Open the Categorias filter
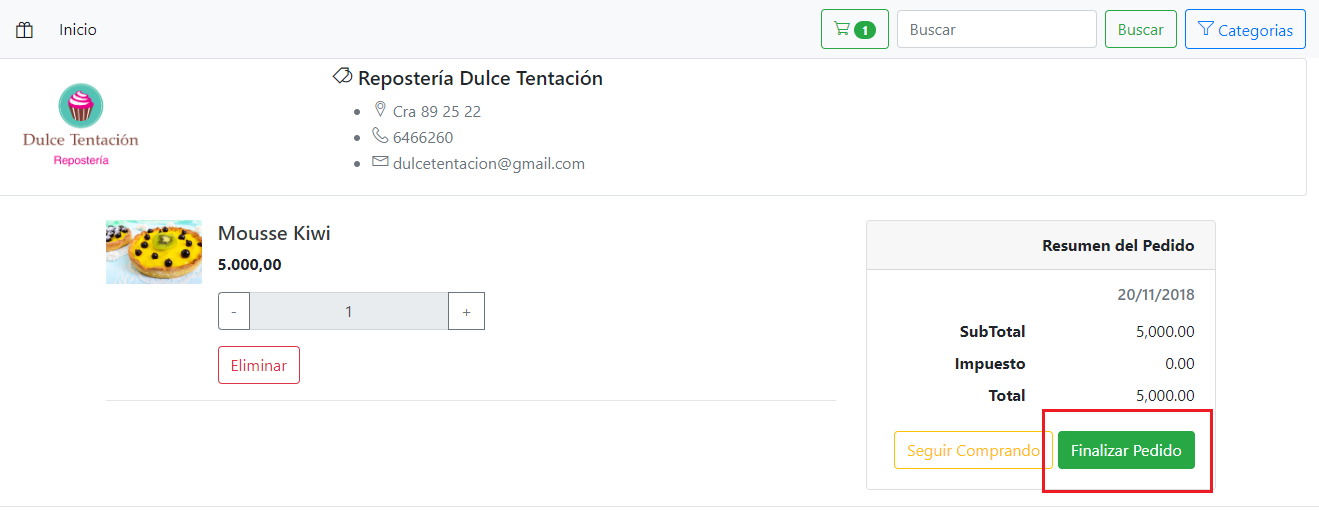The height and width of the screenshot is (522, 1319). pos(1244,30)
